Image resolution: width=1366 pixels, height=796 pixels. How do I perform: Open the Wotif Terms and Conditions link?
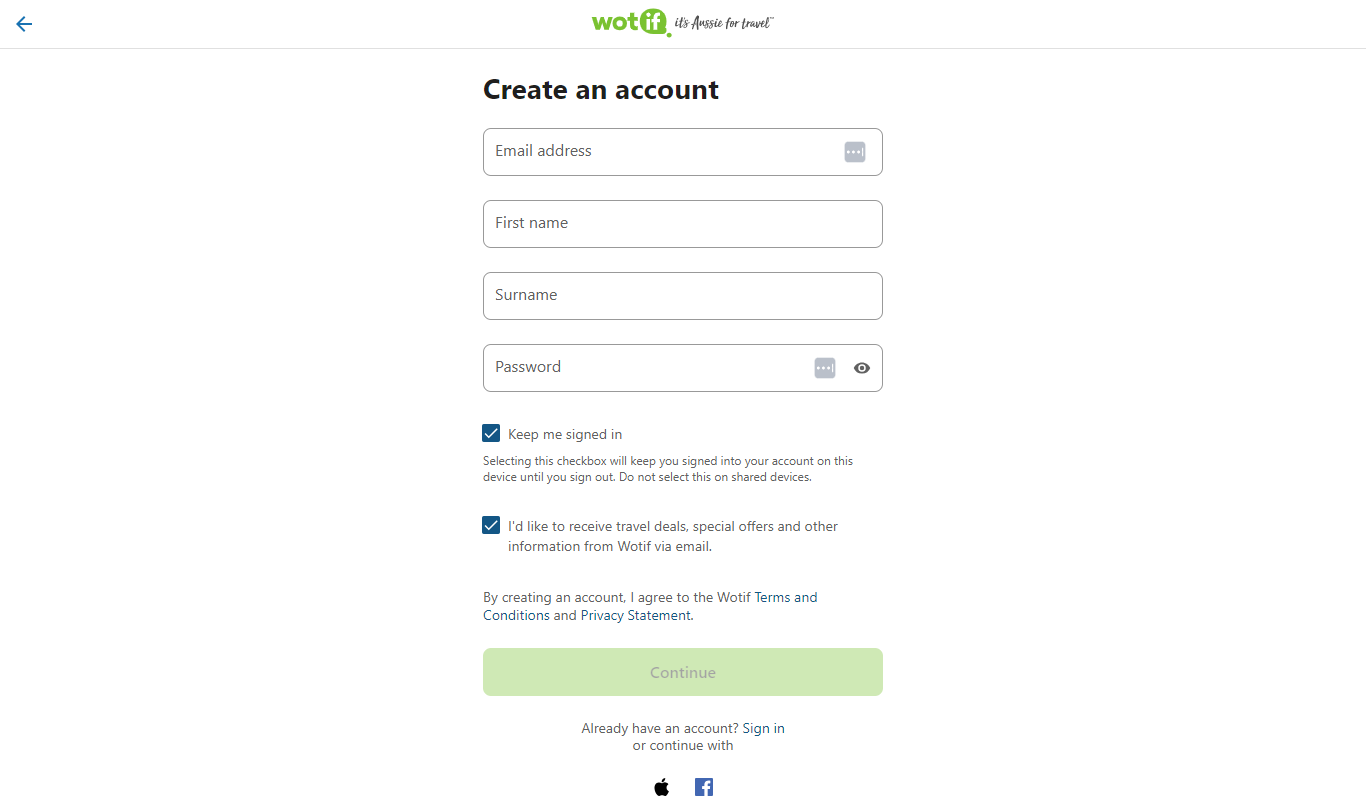click(x=650, y=606)
